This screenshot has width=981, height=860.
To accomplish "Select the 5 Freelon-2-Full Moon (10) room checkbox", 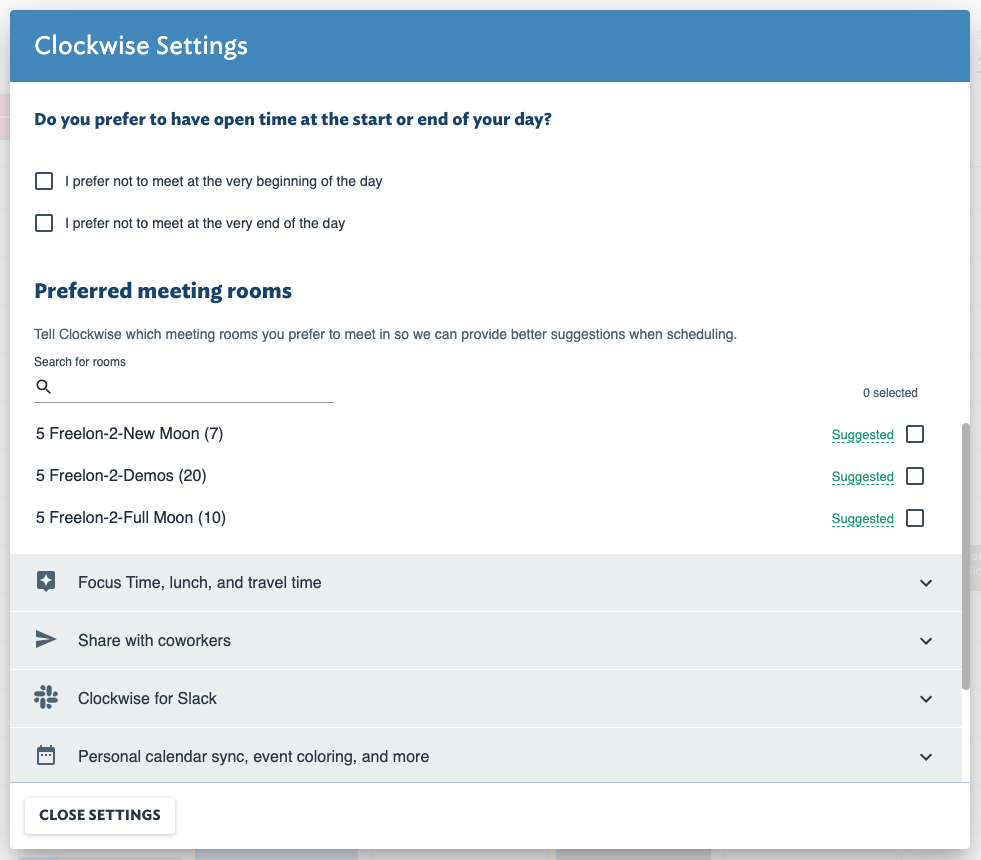I will (x=915, y=518).
